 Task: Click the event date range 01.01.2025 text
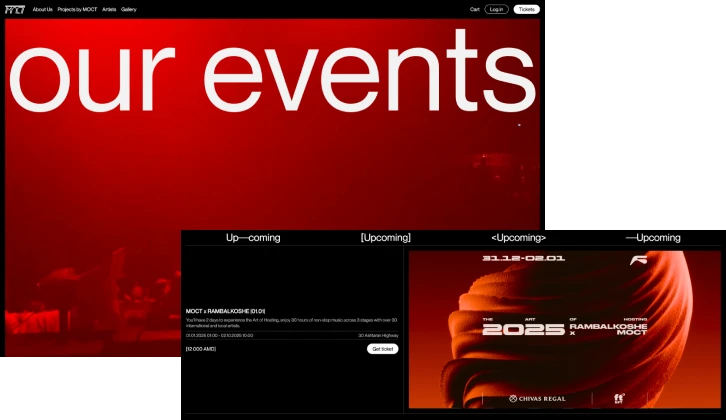[219, 335]
